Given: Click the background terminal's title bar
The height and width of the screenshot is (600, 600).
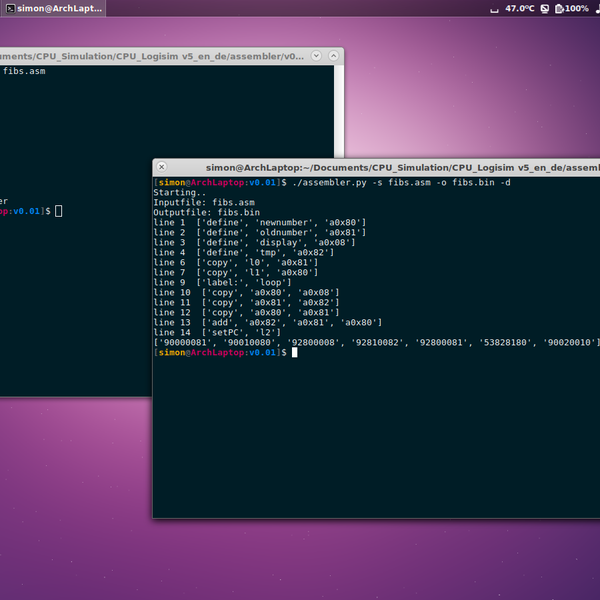Looking at the screenshot, I should pyautogui.click(x=150, y=57).
